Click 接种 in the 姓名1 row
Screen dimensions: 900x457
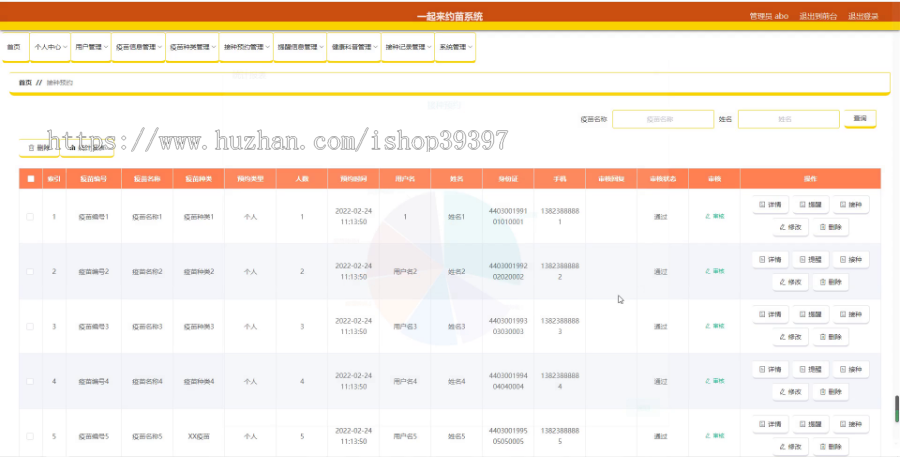851,204
